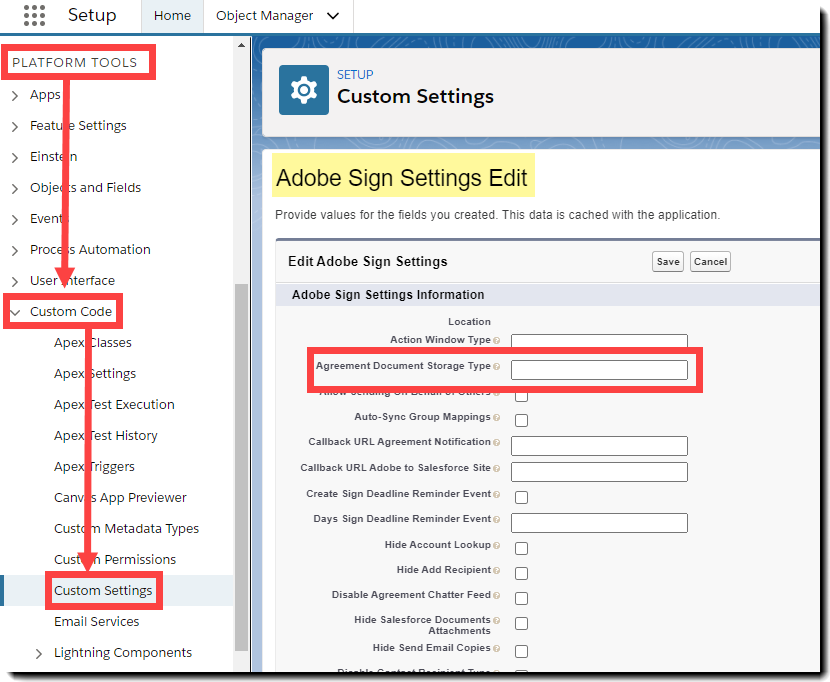Check the Hide Send Email Copies checkbox

(x=521, y=650)
